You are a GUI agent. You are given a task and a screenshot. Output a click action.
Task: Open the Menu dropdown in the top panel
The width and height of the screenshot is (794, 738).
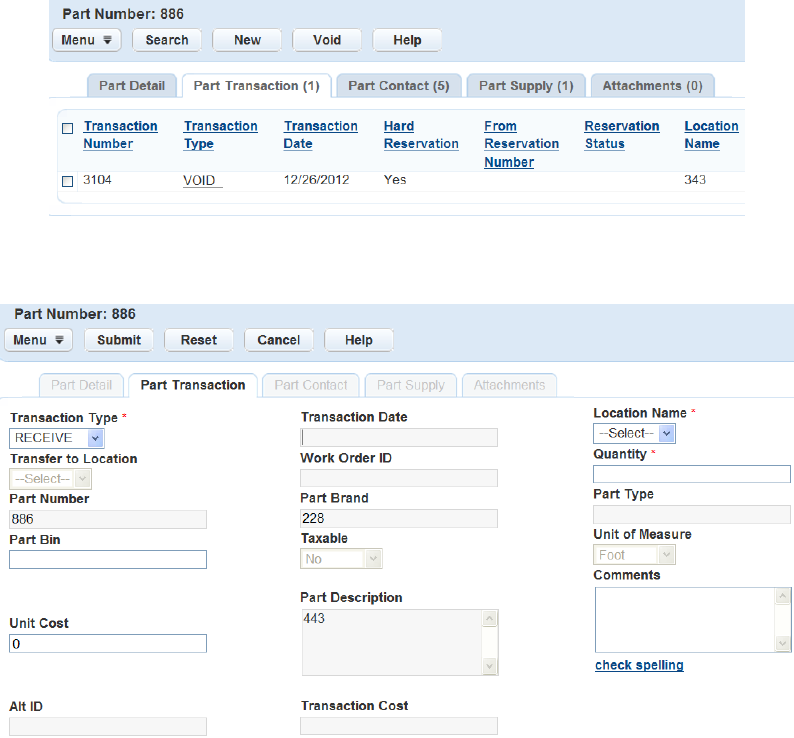coord(86,40)
